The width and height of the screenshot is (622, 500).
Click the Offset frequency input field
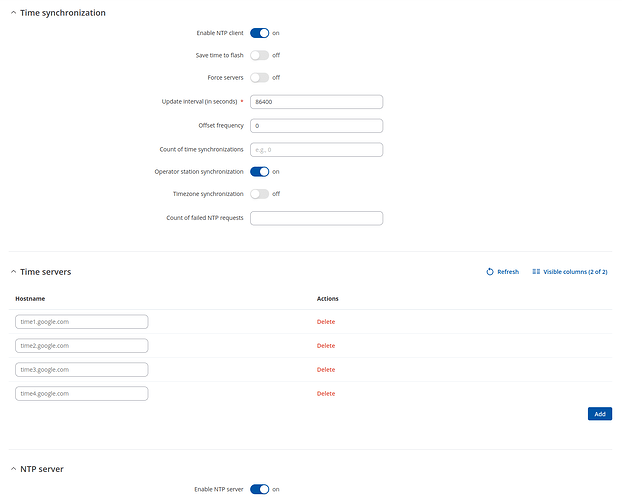click(x=316, y=126)
